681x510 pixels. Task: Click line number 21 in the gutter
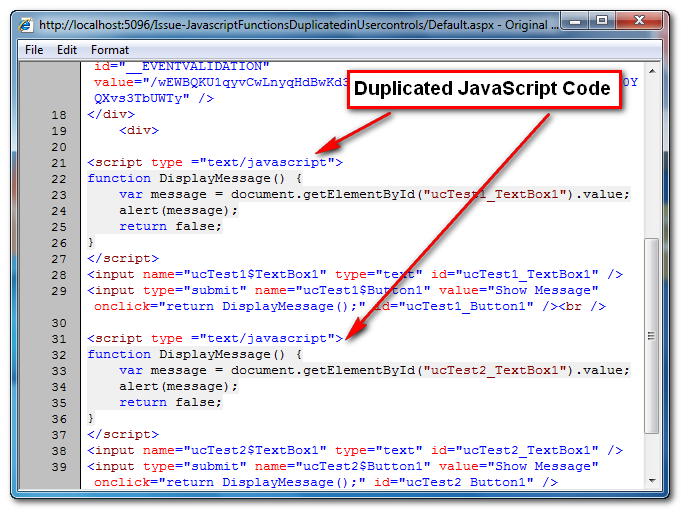point(57,163)
